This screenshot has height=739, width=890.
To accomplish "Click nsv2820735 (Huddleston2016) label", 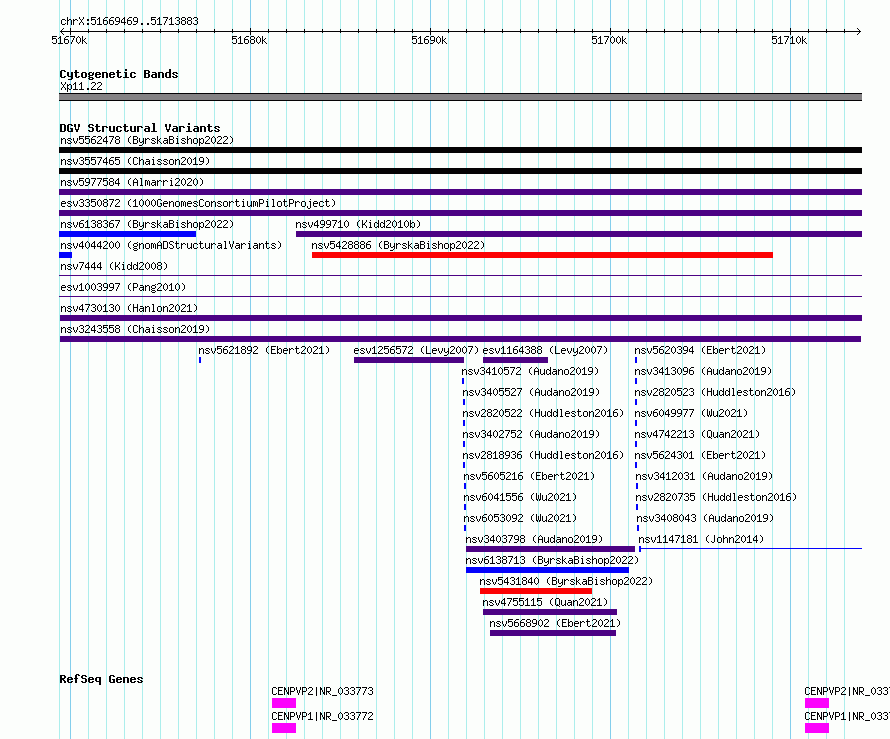I will coord(716,497).
